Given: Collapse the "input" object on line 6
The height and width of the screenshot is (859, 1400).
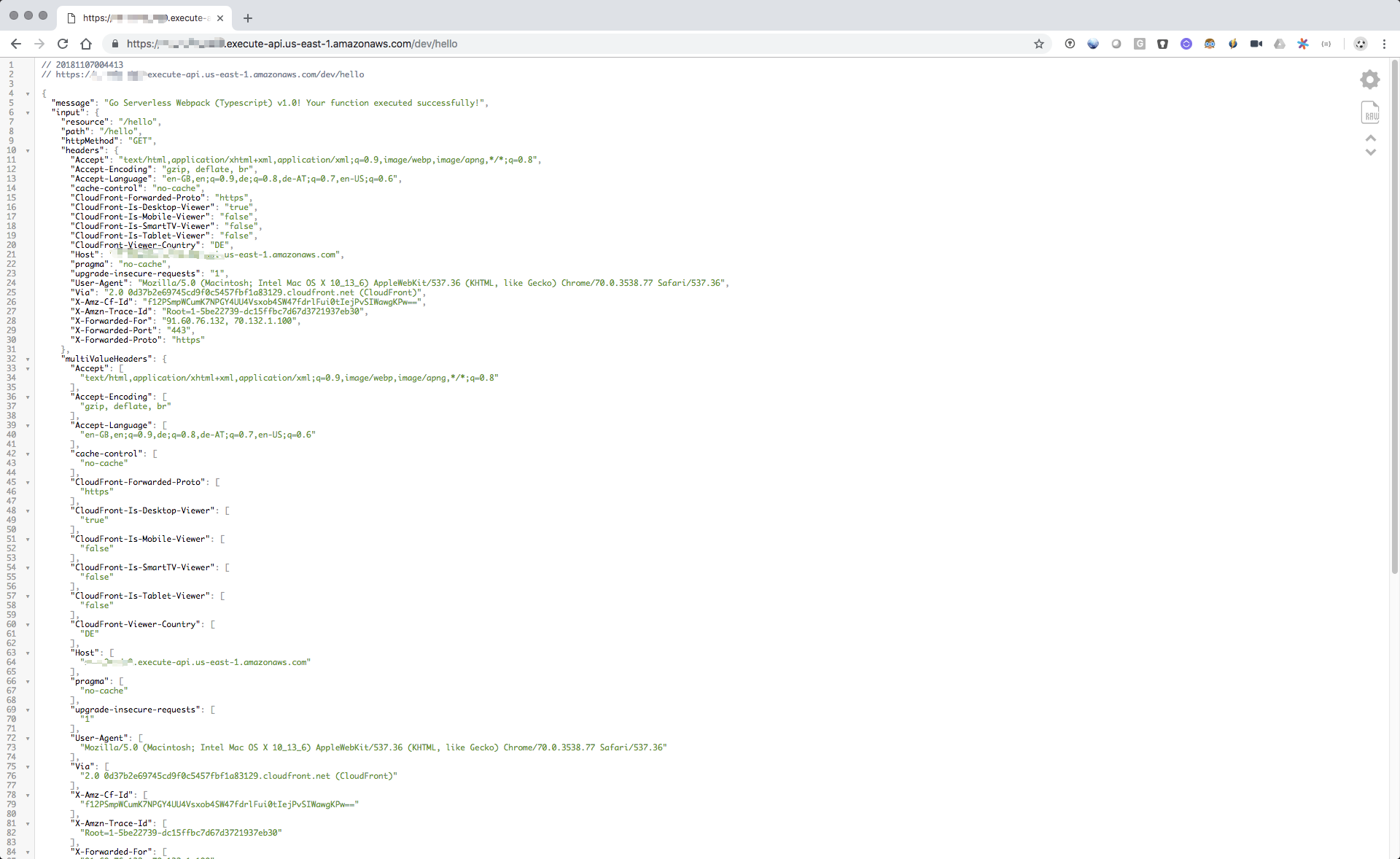Looking at the screenshot, I should click(28, 113).
